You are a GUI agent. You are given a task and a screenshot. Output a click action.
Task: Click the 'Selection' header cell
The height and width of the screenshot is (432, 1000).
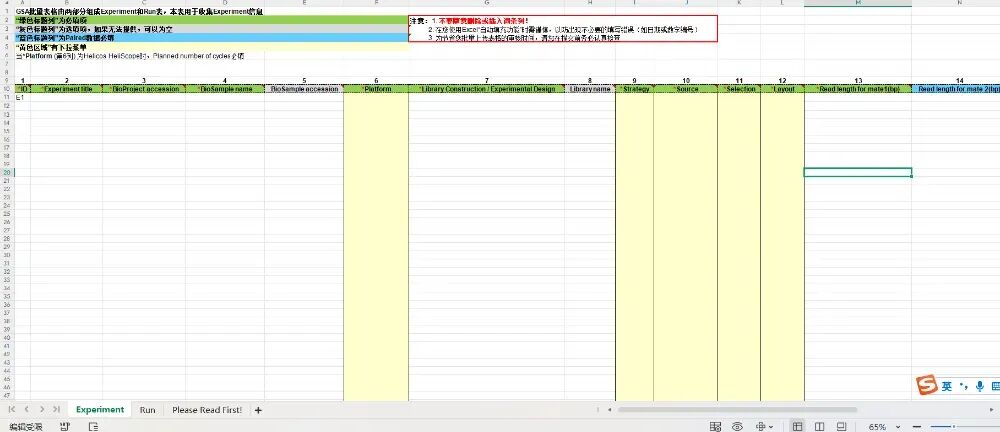point(739,89)
